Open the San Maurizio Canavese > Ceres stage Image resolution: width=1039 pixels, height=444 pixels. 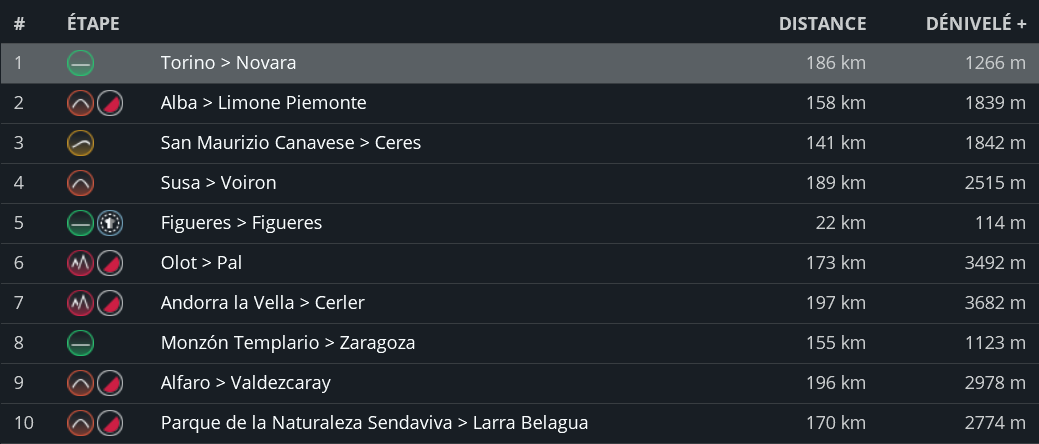[290, 143]
